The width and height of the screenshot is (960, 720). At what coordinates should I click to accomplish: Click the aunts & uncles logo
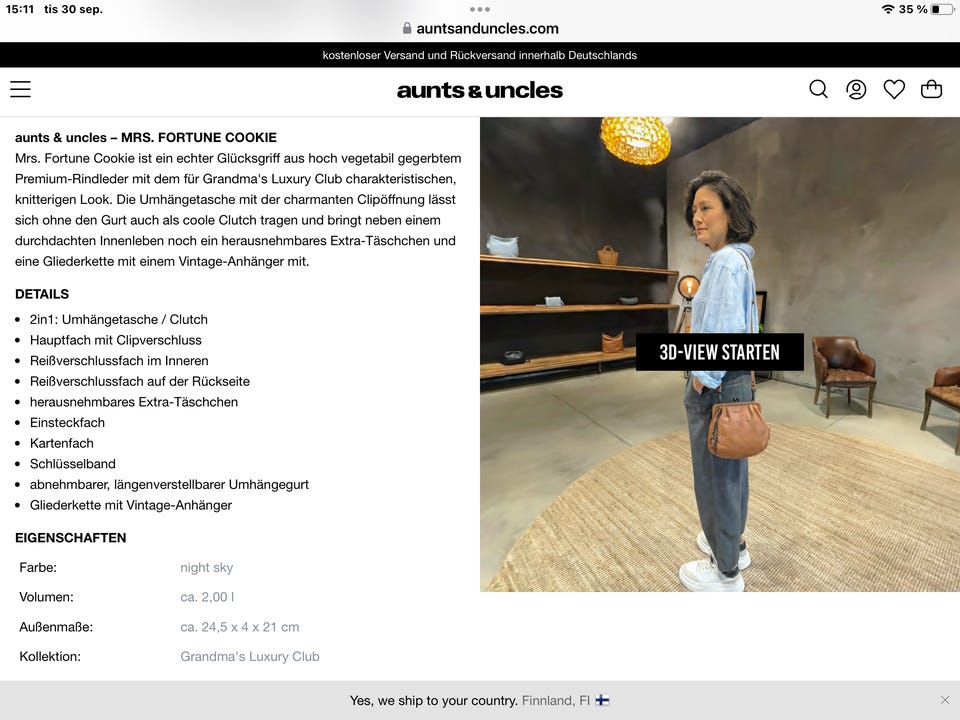click(479, 91)
